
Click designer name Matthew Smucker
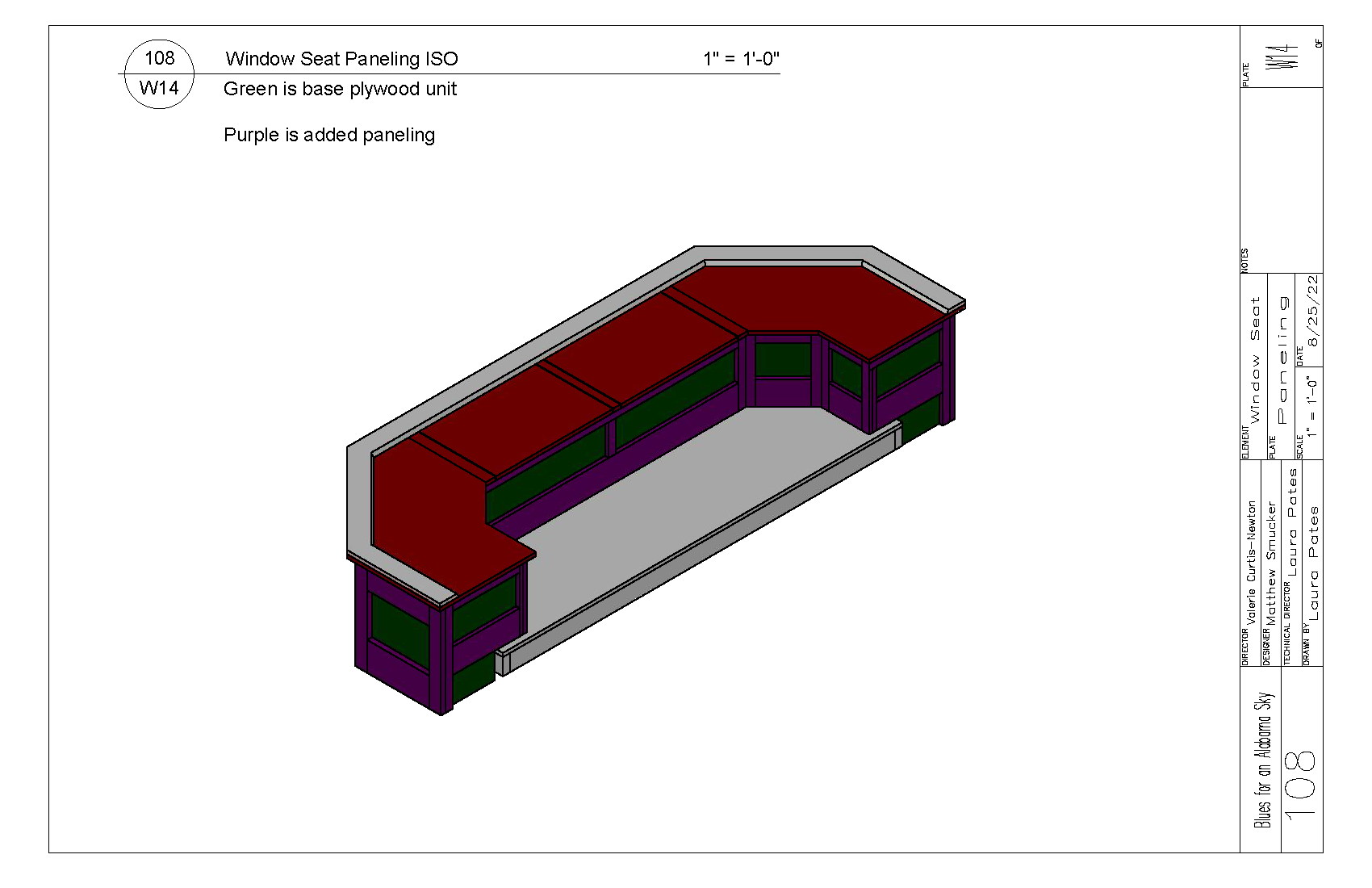(1271, 562)
